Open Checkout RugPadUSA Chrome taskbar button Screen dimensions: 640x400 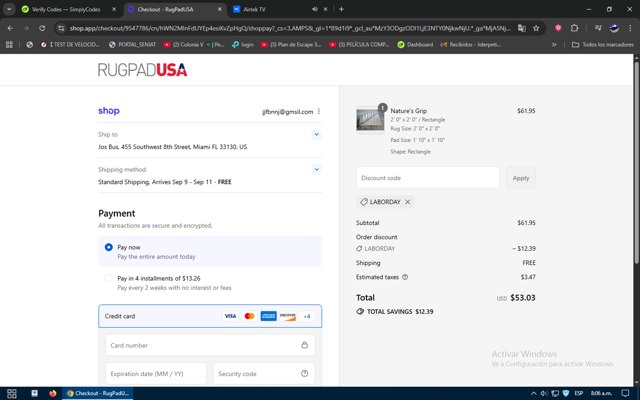tap(98, 393)
